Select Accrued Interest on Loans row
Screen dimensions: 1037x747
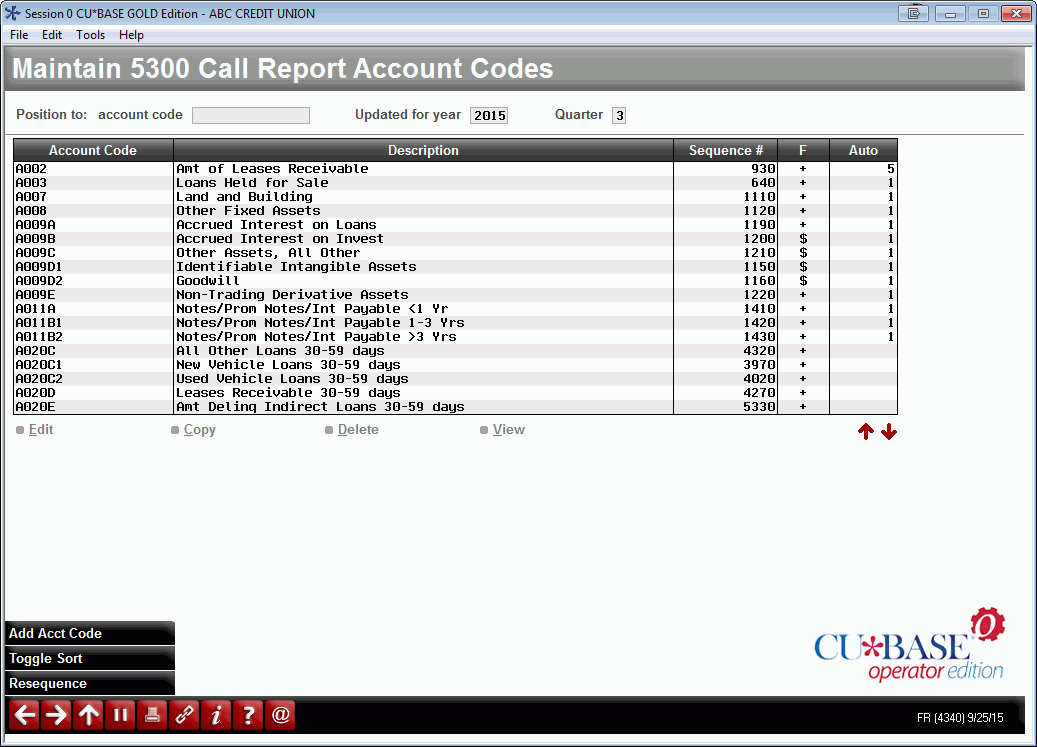pyautogui.click(x=455, y=225)
